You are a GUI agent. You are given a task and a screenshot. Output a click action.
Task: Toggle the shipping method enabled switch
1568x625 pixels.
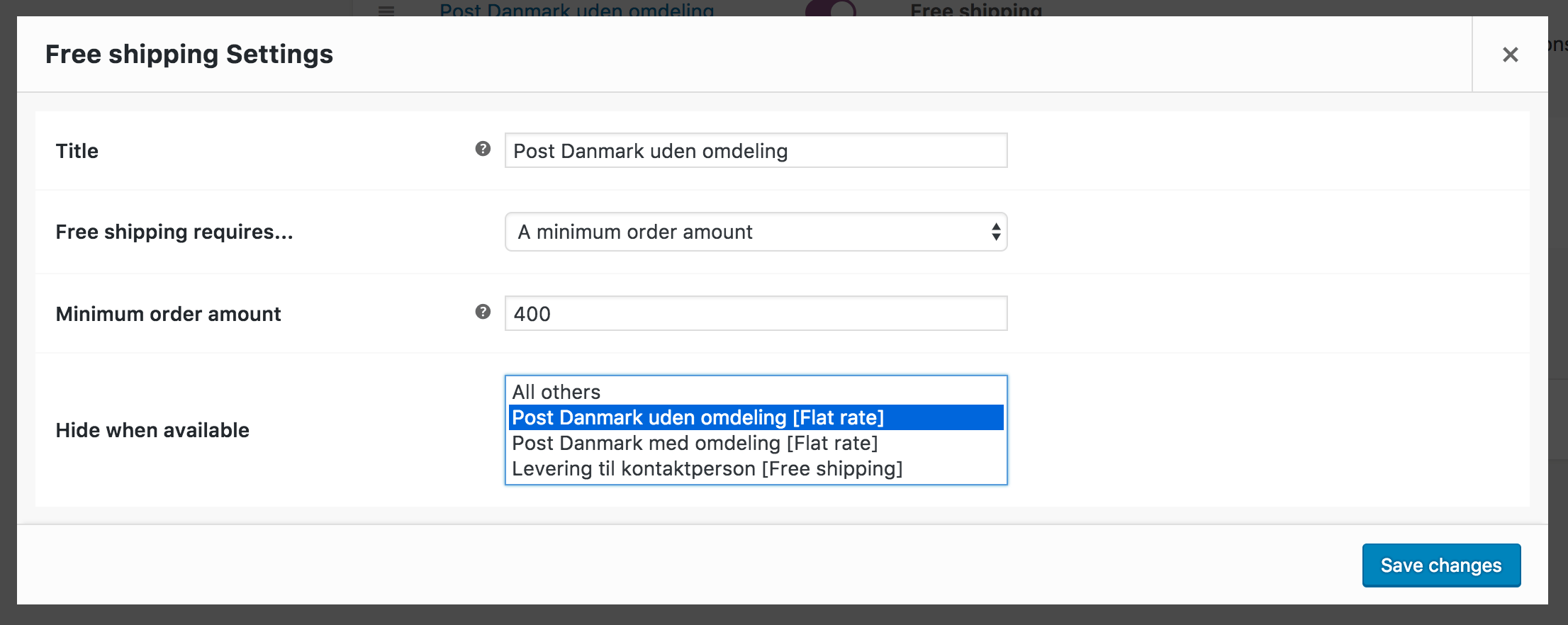point(831,9)
